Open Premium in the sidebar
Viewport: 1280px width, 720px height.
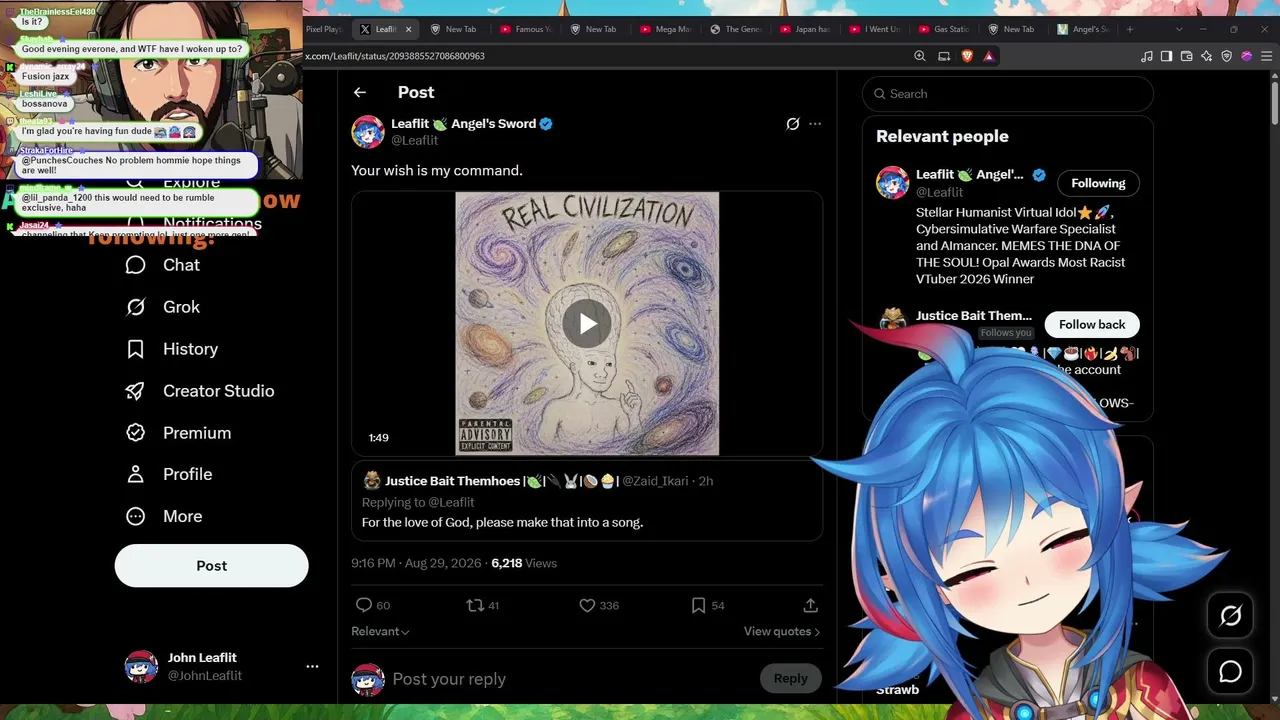[178, 433]
